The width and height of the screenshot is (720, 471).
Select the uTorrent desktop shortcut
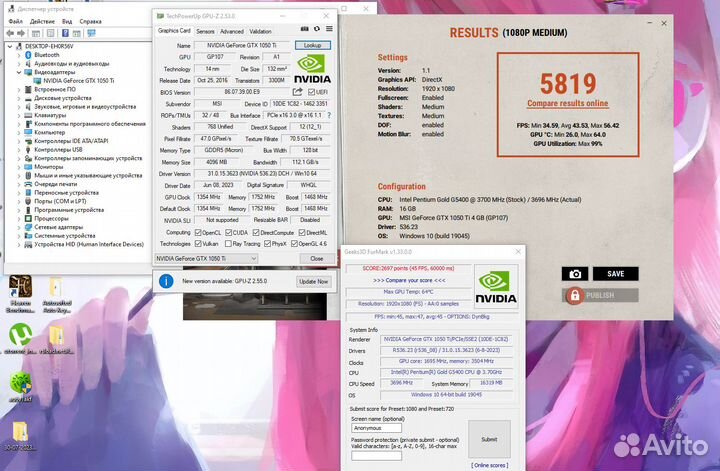tap(20, 339)
